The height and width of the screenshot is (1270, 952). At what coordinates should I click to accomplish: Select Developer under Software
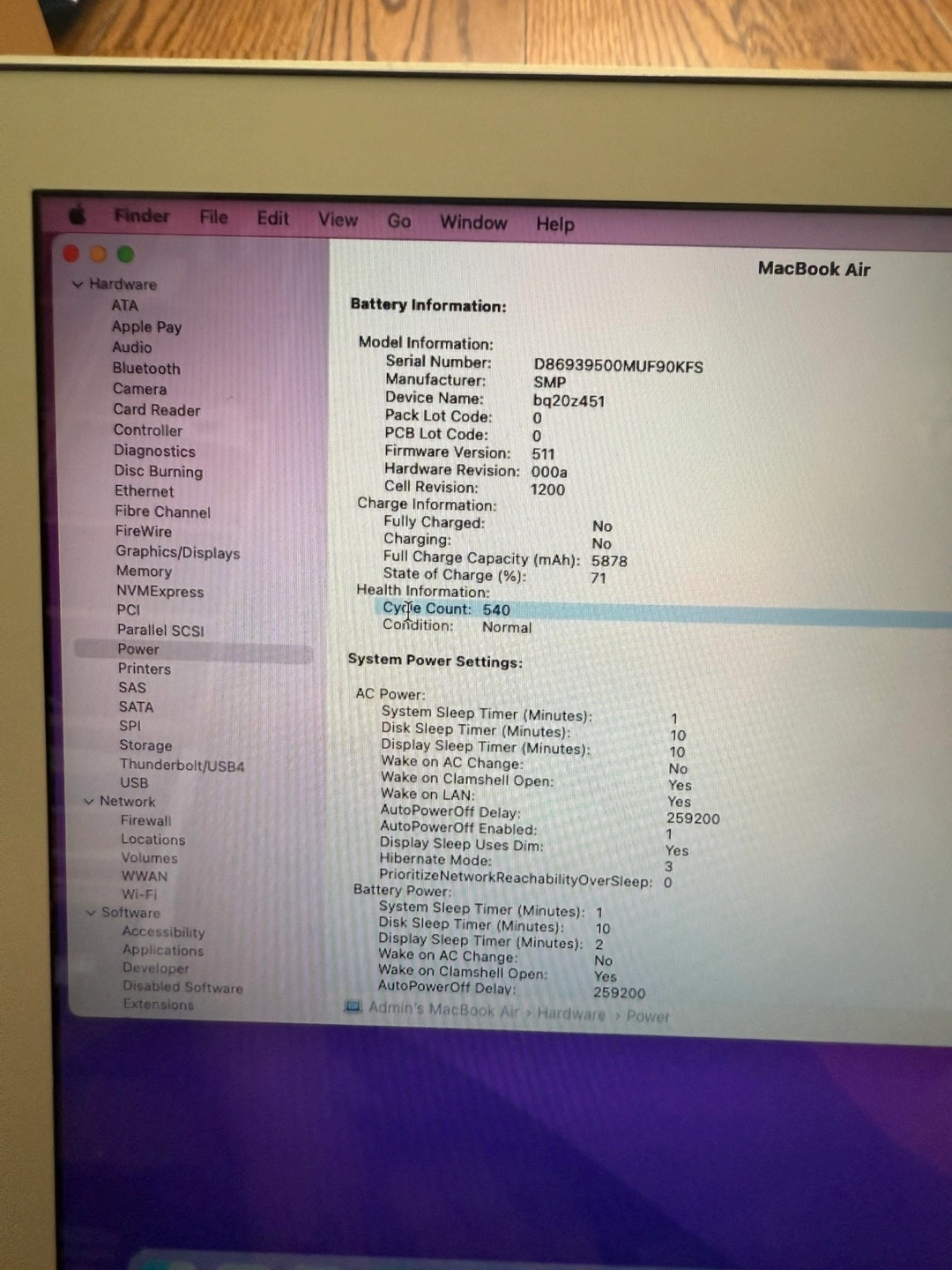click(x=156, y=967)
